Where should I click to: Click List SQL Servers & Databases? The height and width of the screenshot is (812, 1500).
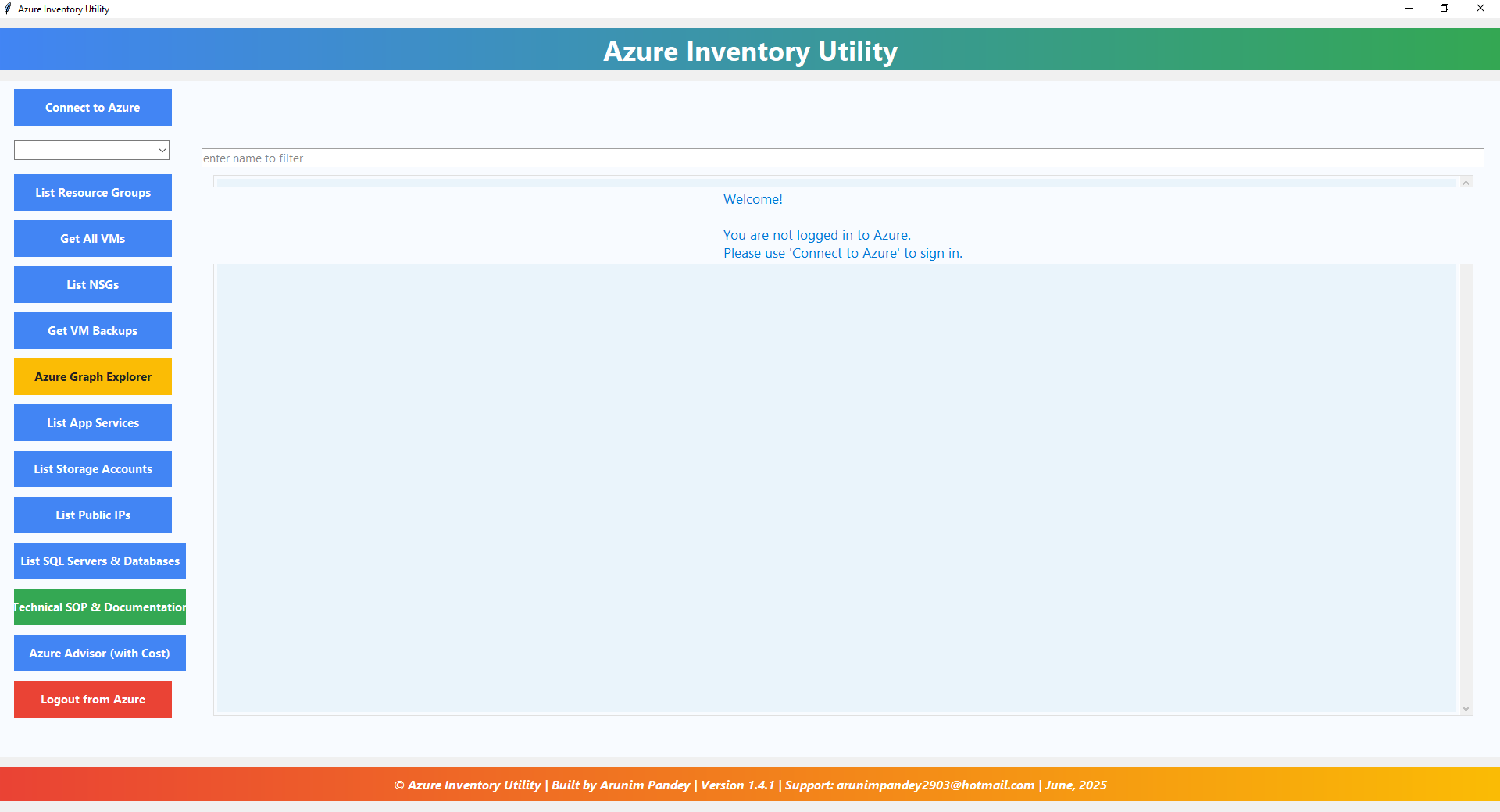tap(99, 561)
